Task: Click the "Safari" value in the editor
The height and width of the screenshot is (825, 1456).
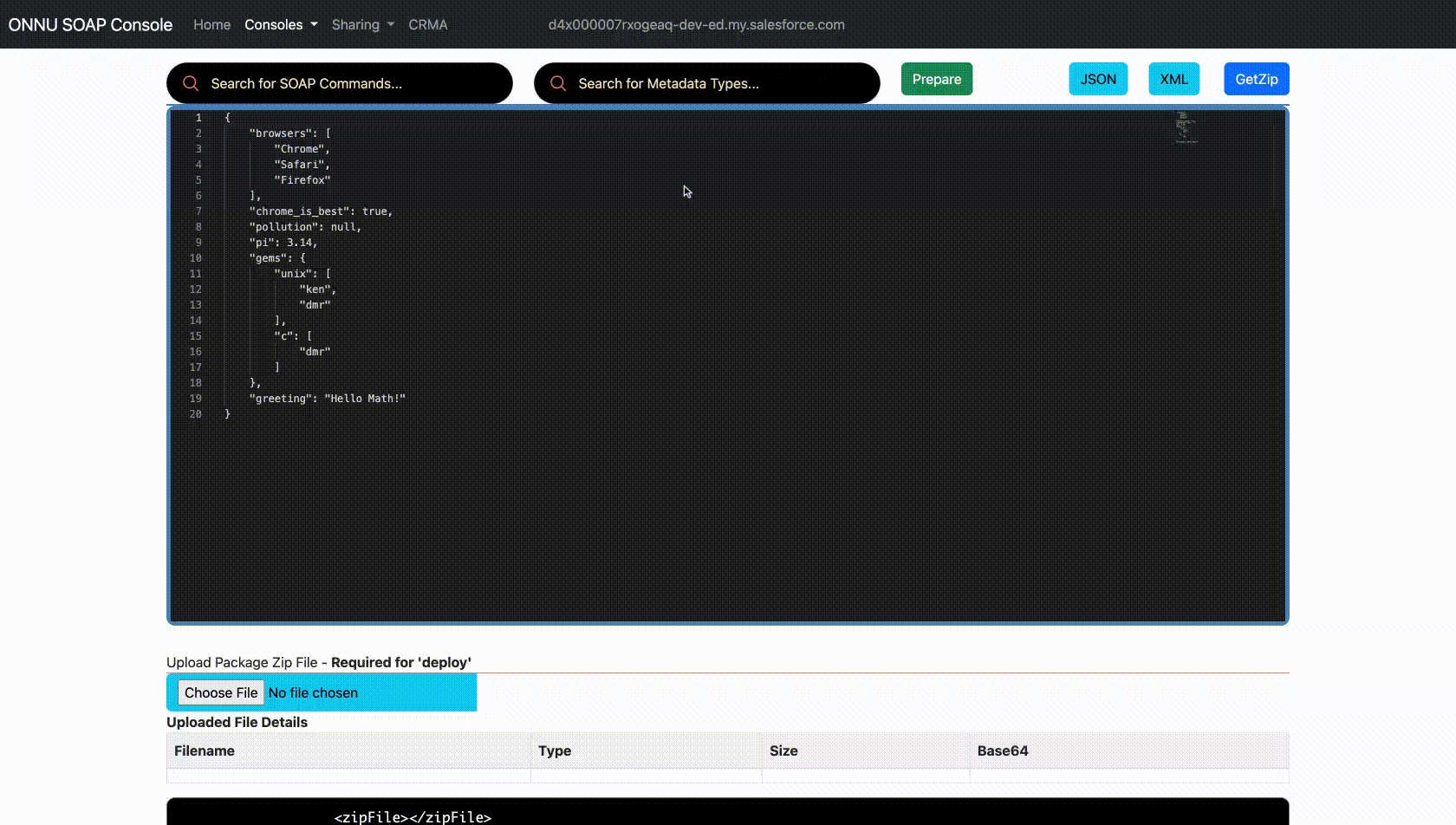Action: pyautogui.click(x=299, y=165)
